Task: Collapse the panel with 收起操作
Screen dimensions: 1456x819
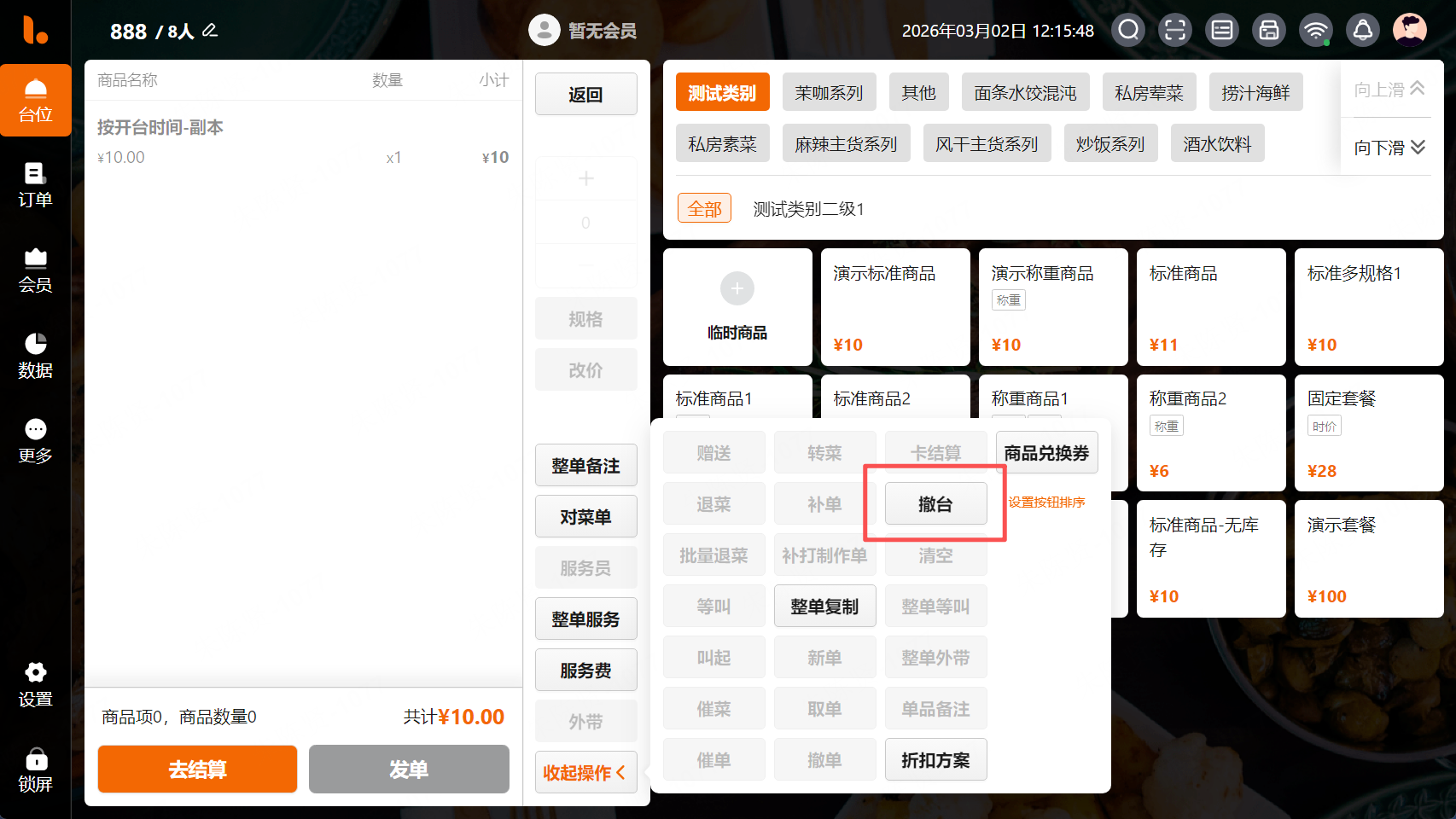Action: [x=585, y=772]
